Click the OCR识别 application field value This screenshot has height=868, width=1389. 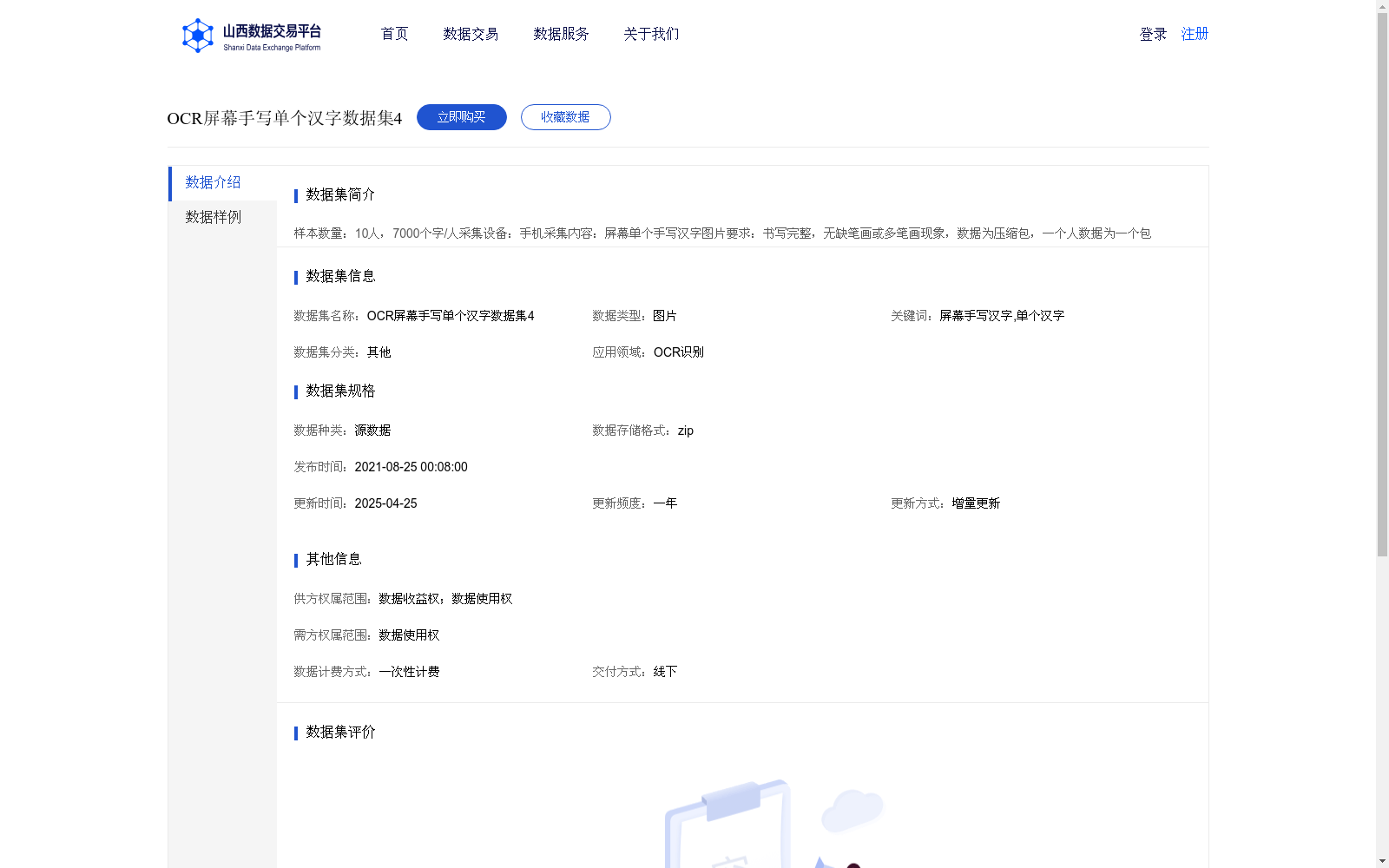pos(679,352)
